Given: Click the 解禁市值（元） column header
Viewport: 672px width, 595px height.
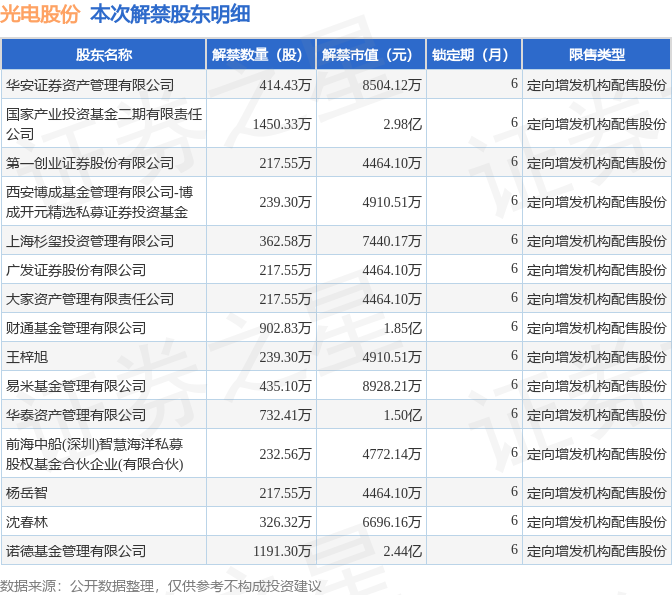Looking at the screenshot, I should coord(368,55).
